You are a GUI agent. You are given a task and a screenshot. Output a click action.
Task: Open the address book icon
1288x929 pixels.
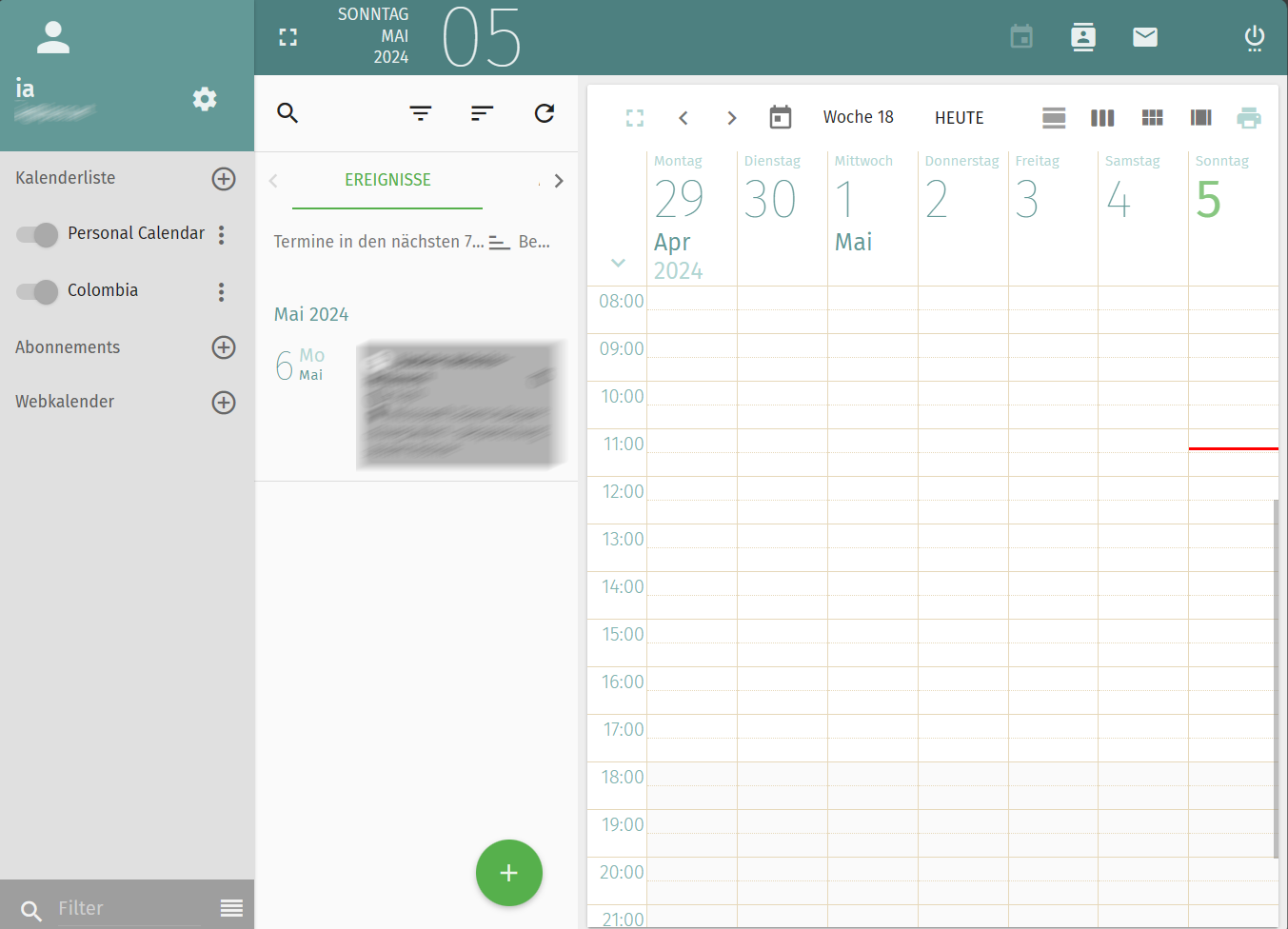click(x=1083, y=37)
